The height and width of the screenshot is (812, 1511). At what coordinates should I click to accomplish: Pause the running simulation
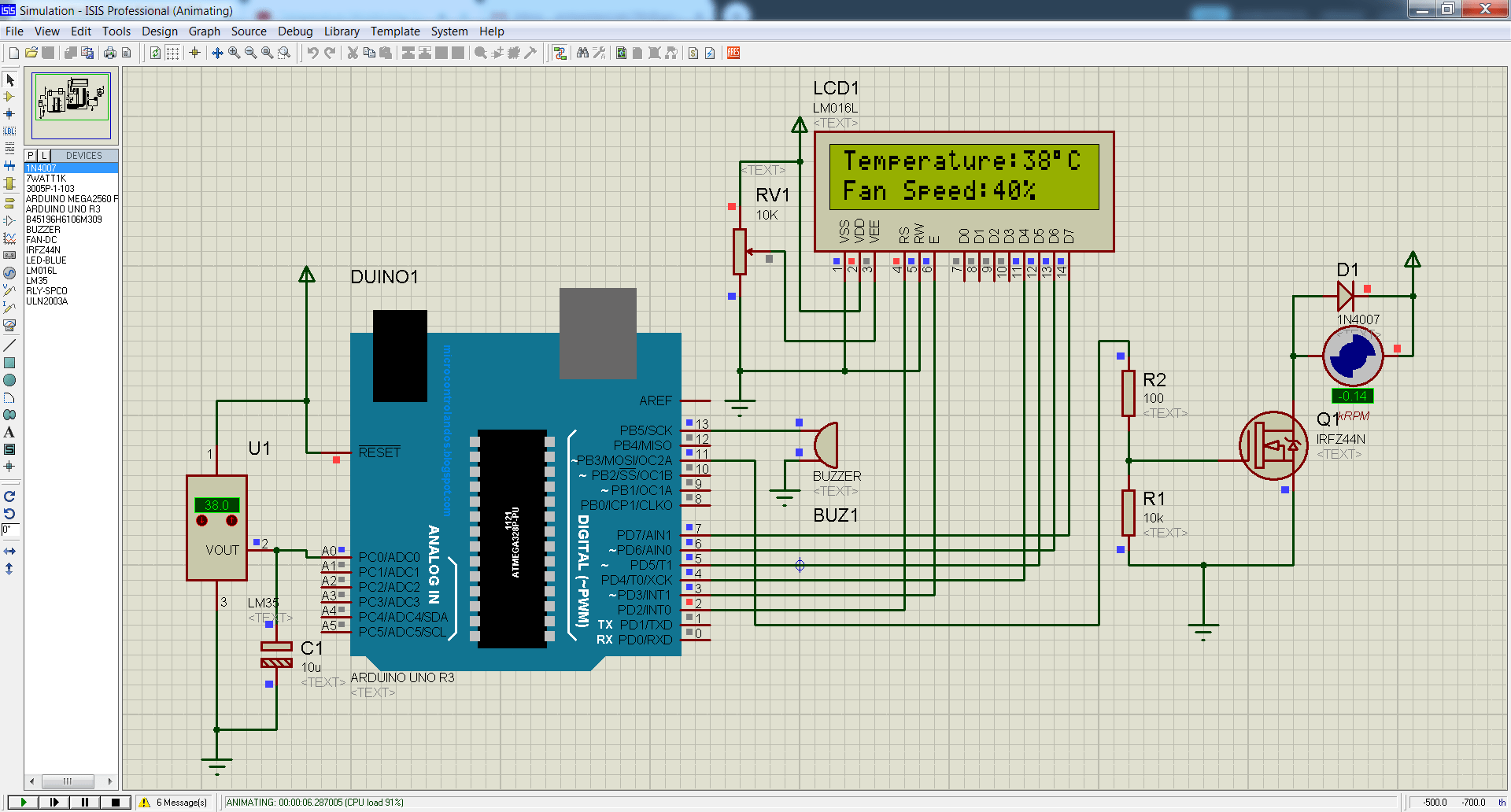84,802
